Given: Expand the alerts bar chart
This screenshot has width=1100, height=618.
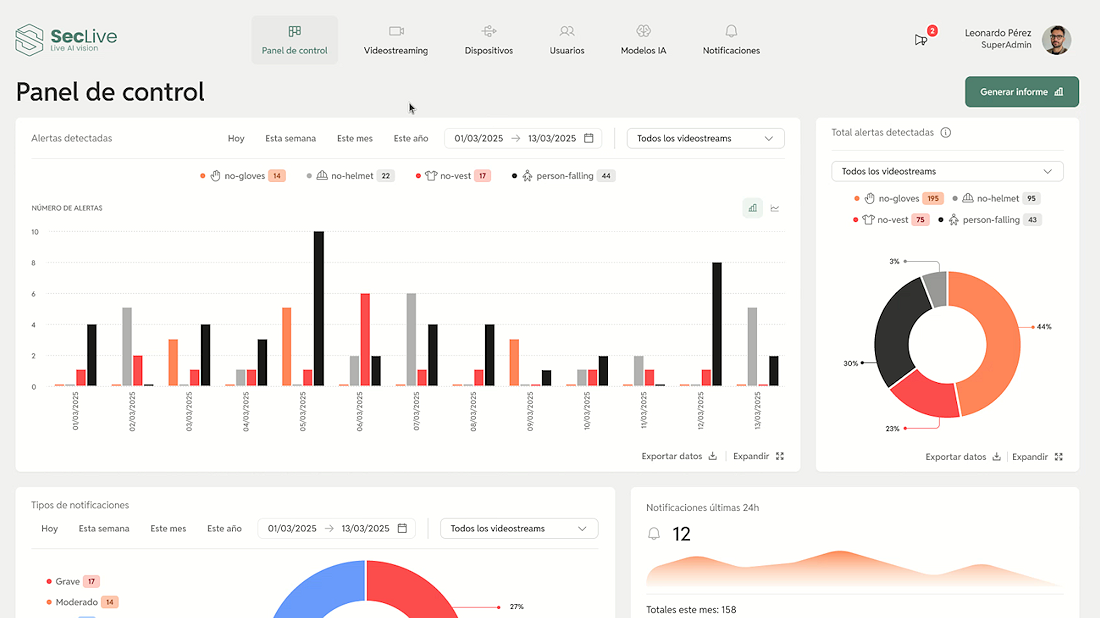Looking at the screenshot, I should pyautogui.click(x=758, y=456).
